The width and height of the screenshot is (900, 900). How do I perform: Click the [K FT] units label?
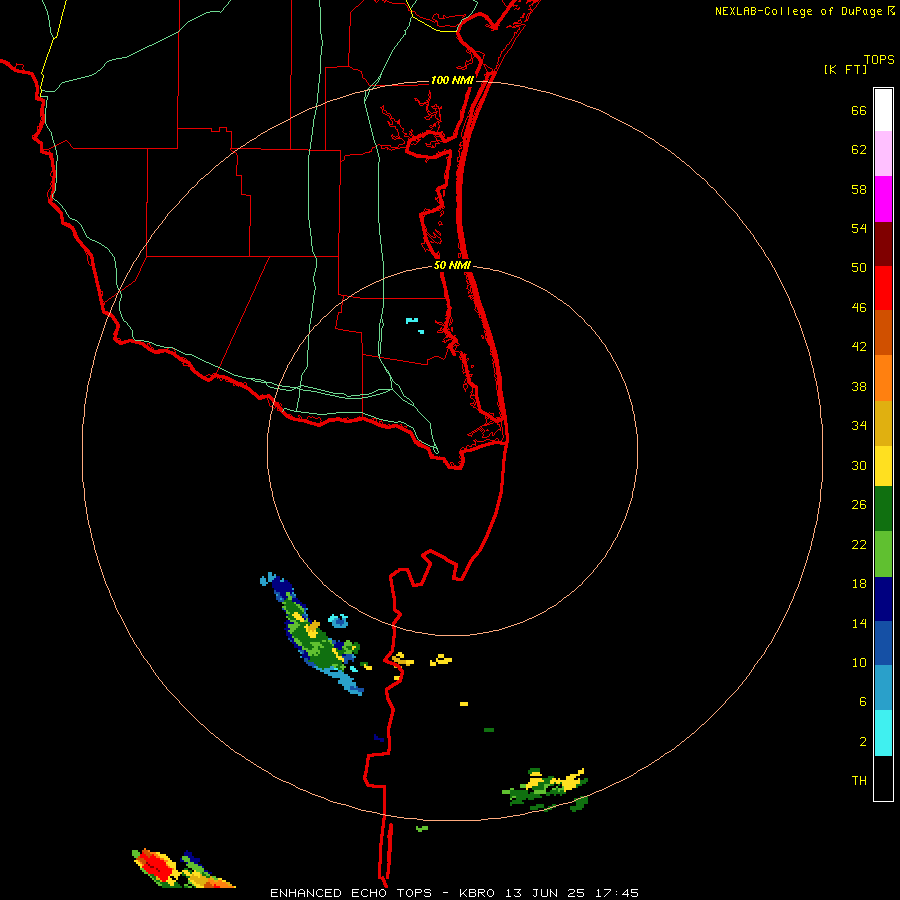click(x=845, y=70)
